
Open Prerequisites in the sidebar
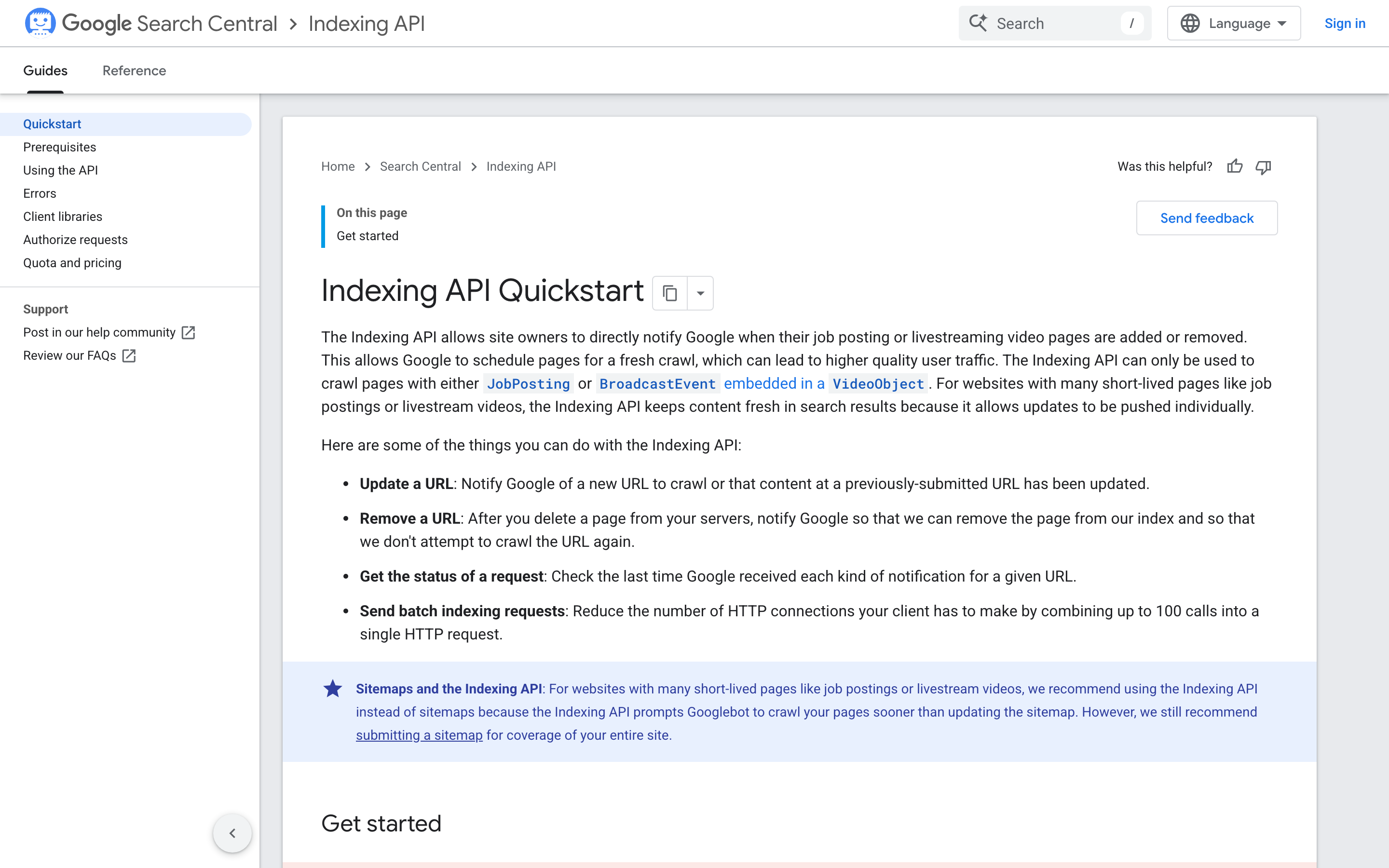60,147
